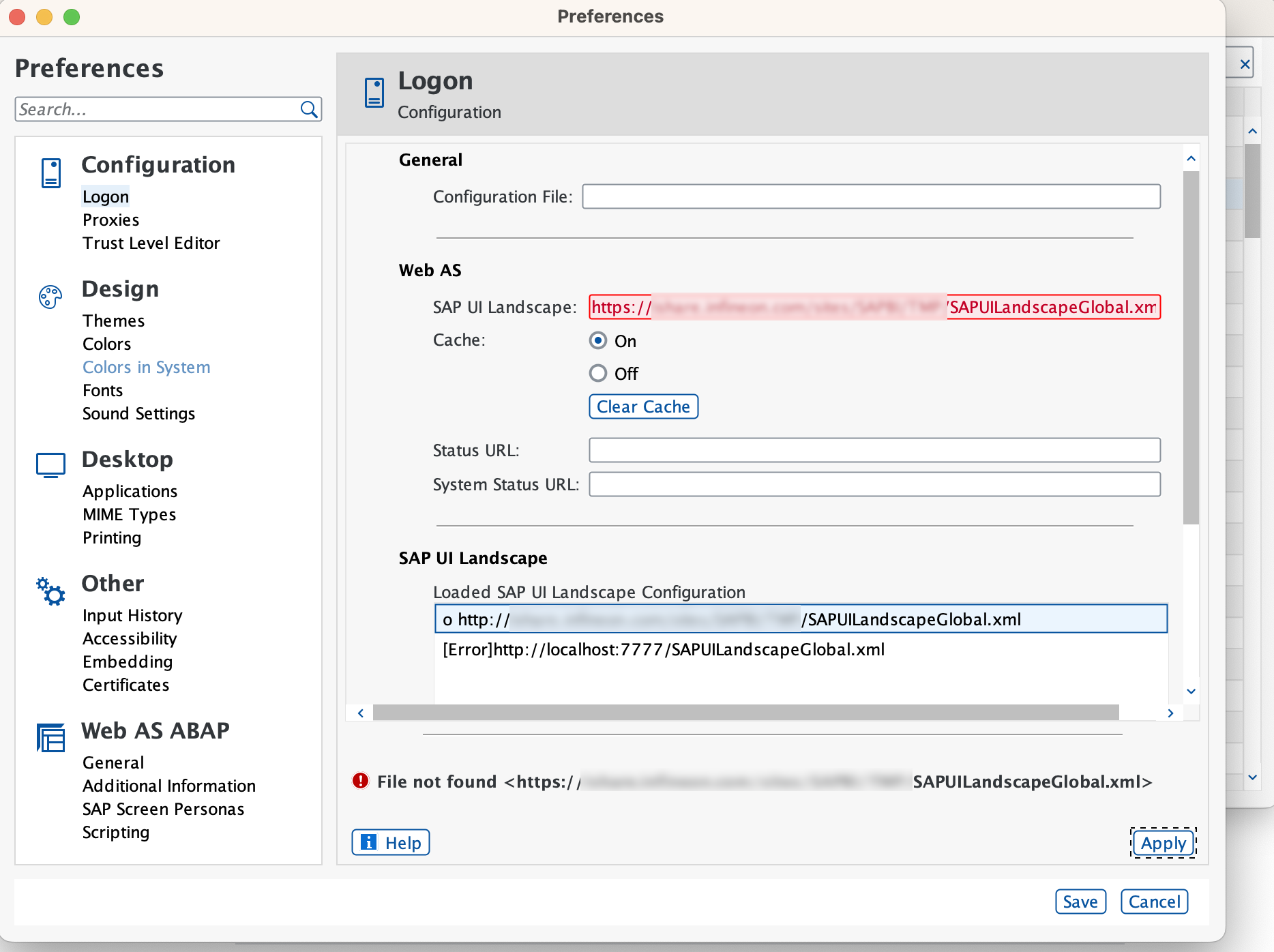Open SAP Screen Personas page

[163, 809]
